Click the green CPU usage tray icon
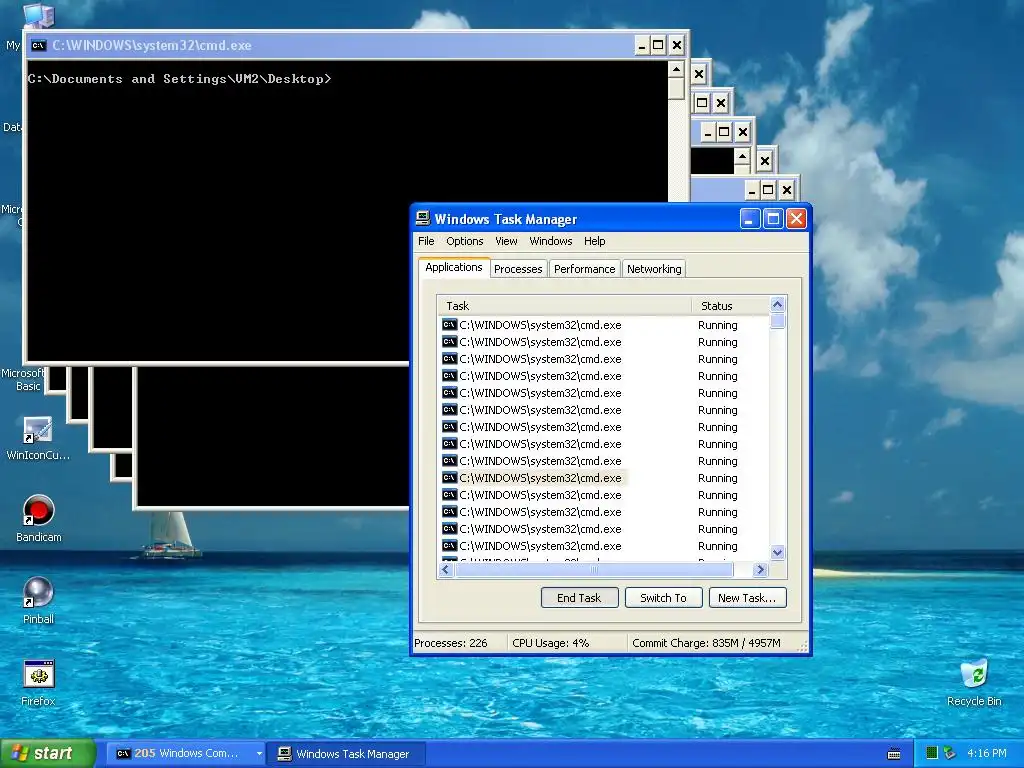Viewport: 1024px width, 768px height. point(932,753)
